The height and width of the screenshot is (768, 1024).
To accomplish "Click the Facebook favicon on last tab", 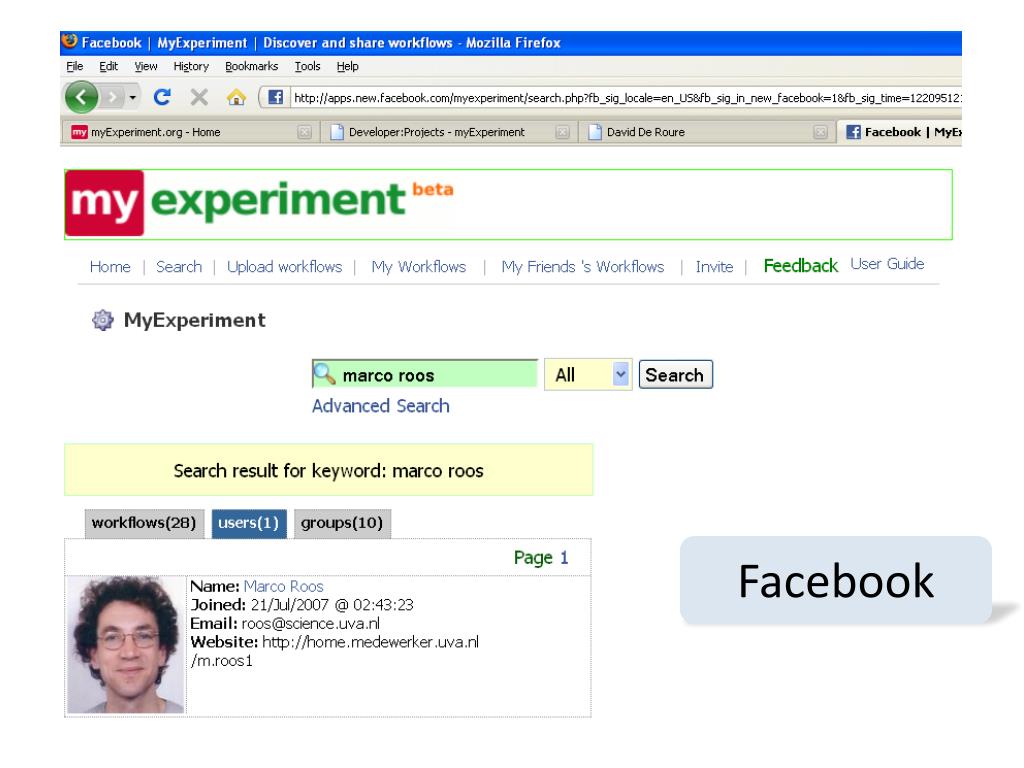I will tap(853, 132).
